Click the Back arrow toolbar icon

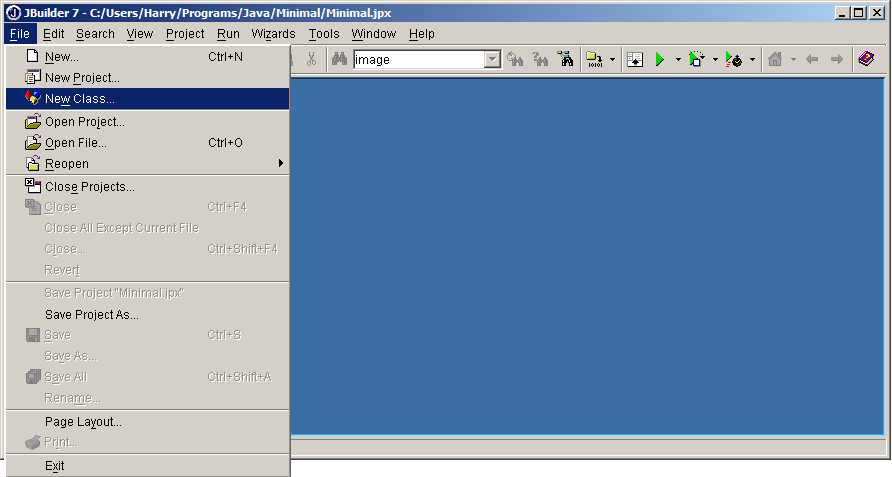[x=812, y=59]
